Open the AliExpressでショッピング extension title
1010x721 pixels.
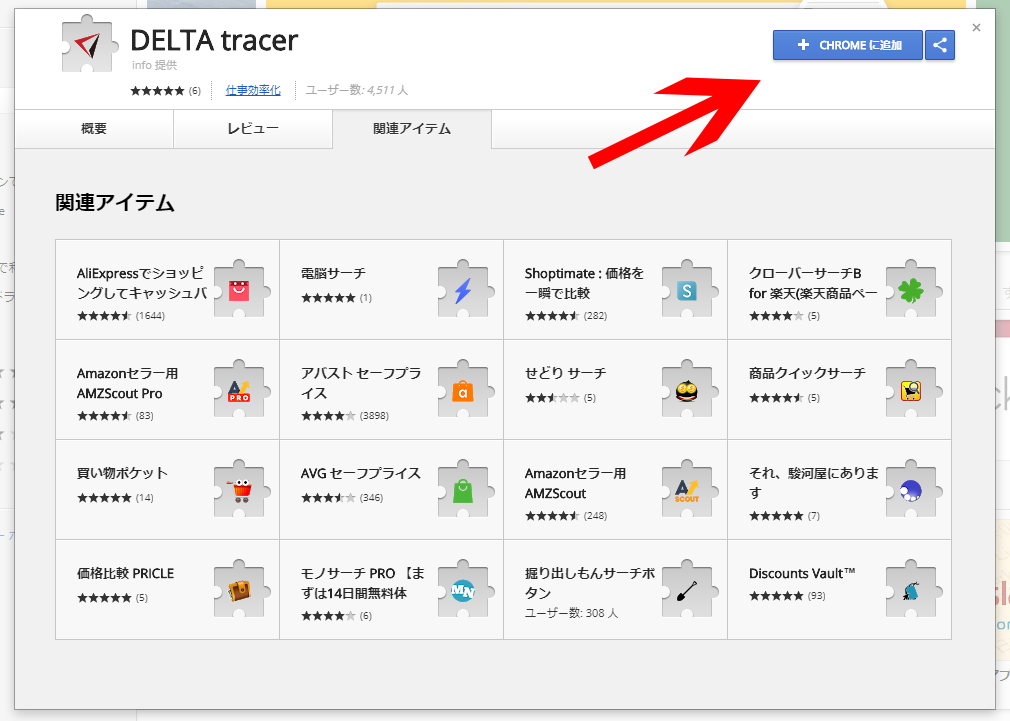click(142, 283)
